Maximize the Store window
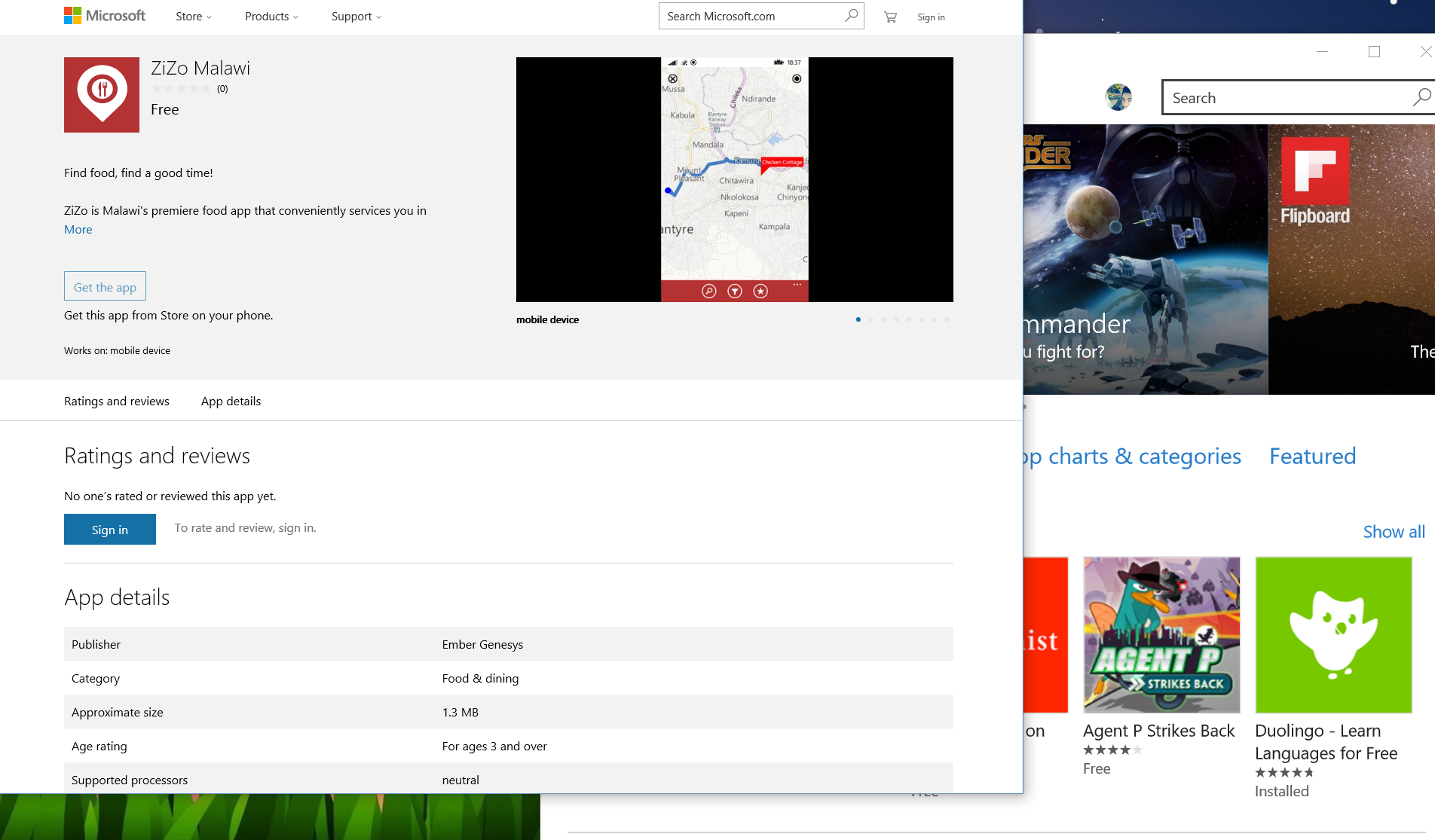The height and width of the screenshot is (840, 1435). [1374, 51]
